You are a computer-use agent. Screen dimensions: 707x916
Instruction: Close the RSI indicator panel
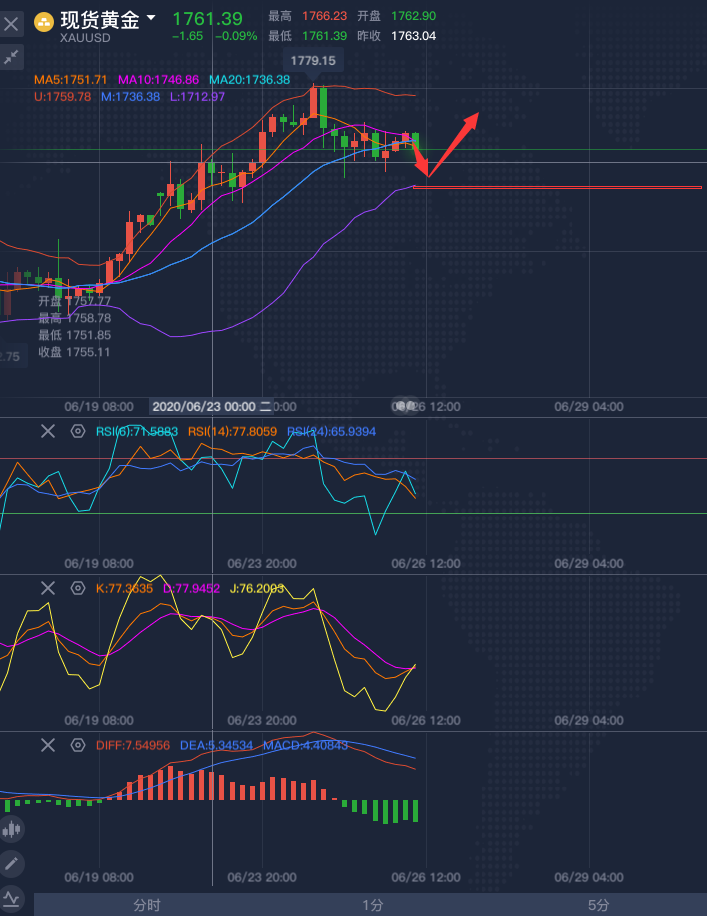tap(47, 431)
